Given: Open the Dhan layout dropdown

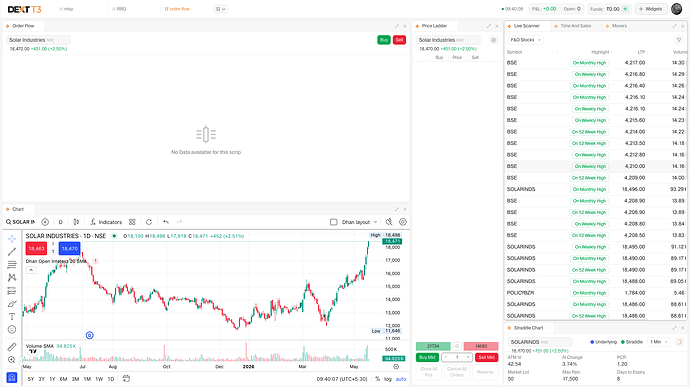Looking at the screenshot, I should (360, 222).
